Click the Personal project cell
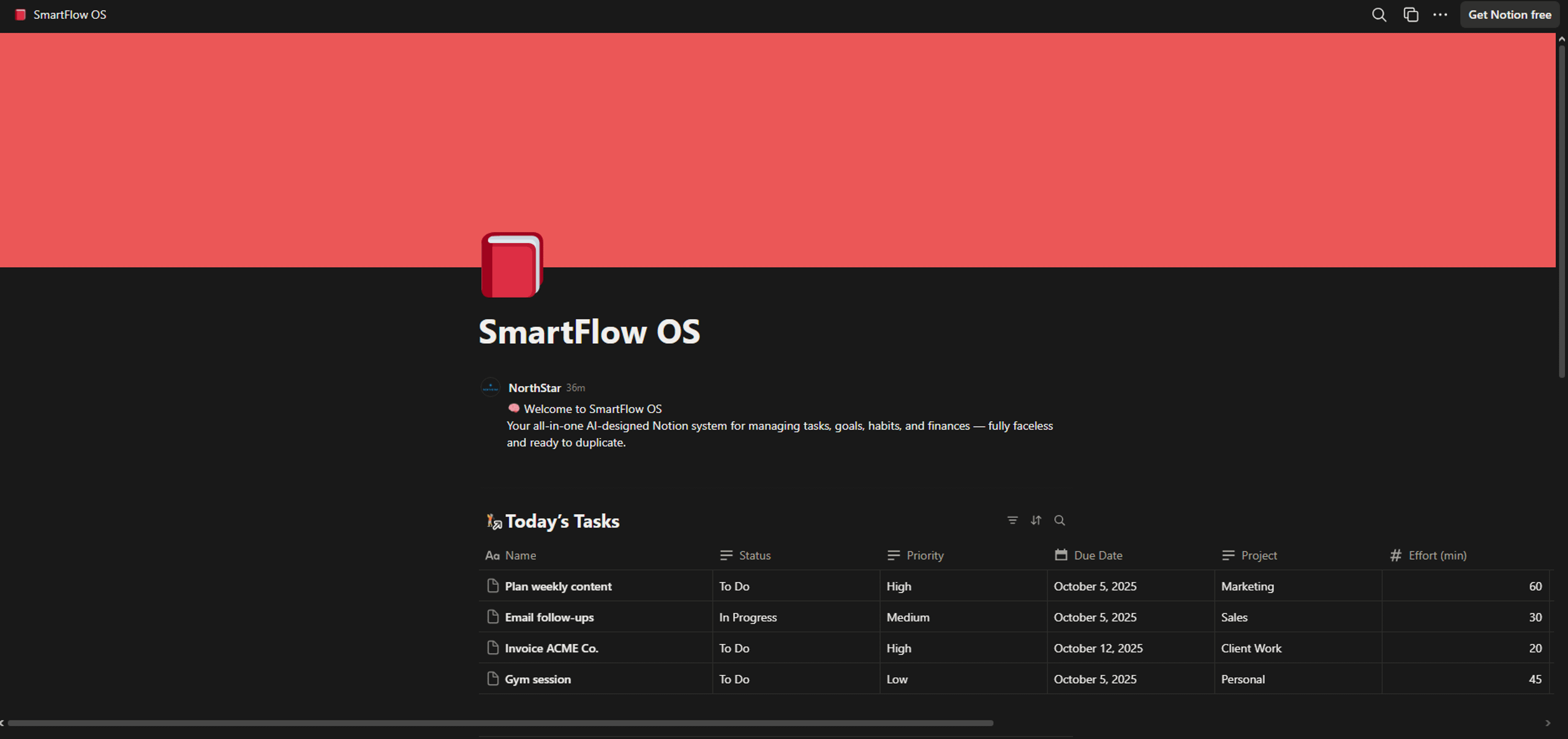Viewport: 1568px width, 739px height. [x=1298, y=679]
